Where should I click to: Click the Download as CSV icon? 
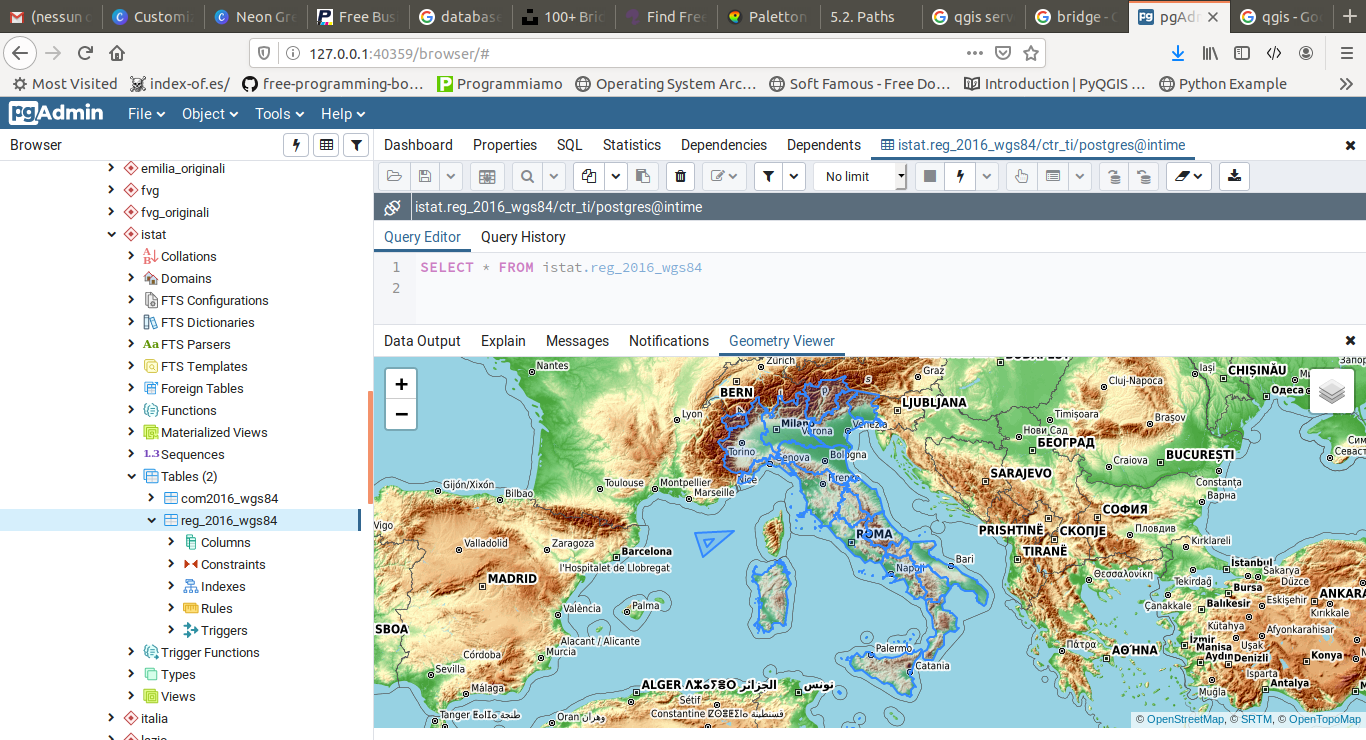1234,177
